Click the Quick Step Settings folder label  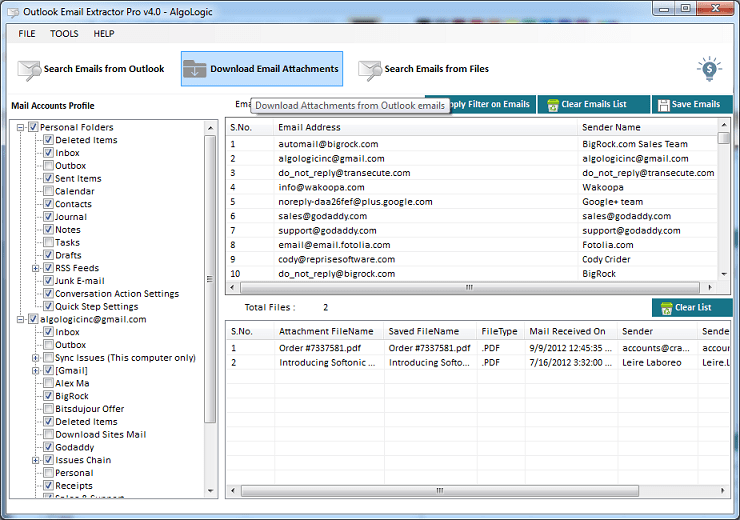coord(96,306)
